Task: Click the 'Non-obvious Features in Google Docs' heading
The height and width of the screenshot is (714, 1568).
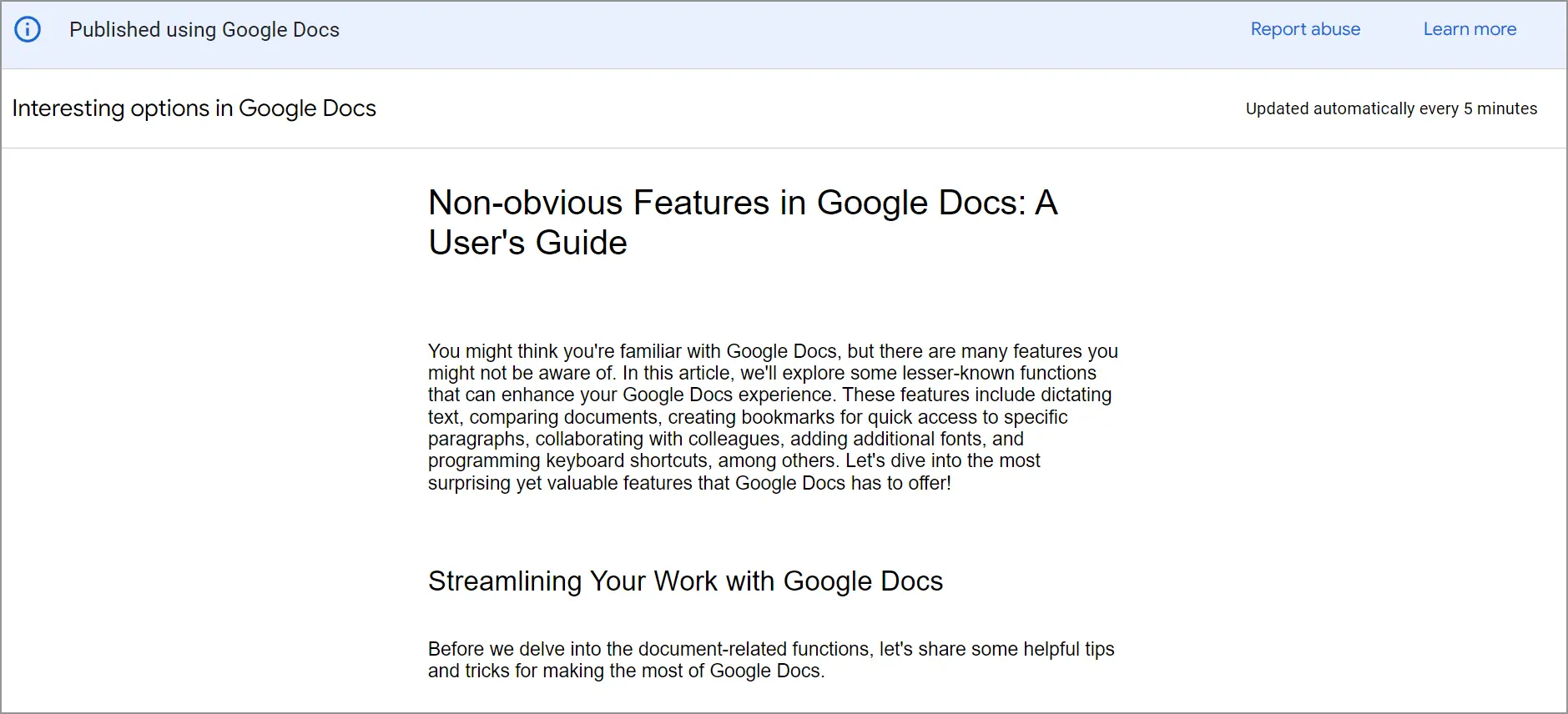Action: coord(743,223)
